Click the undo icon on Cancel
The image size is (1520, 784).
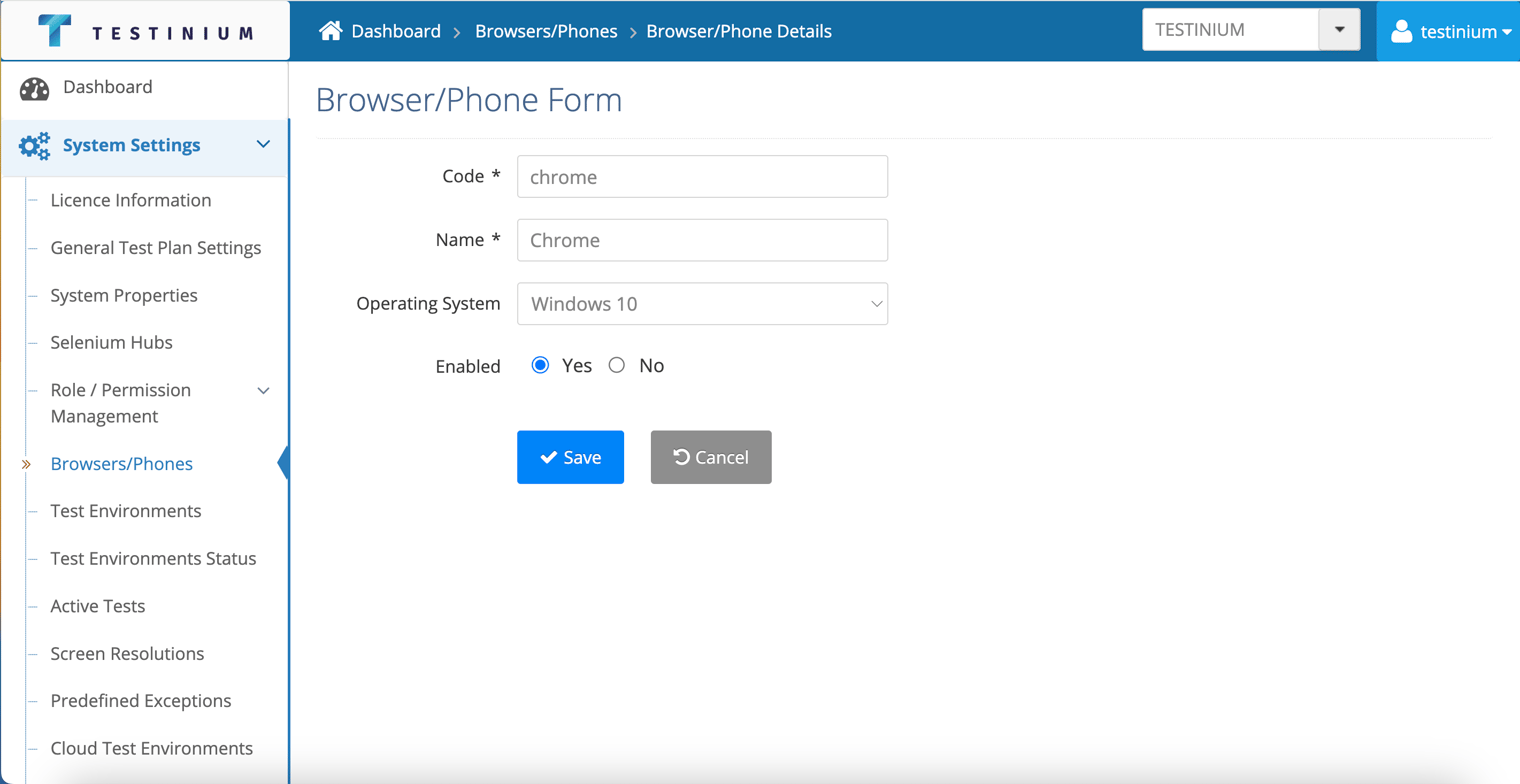click(x=681, y=457)
